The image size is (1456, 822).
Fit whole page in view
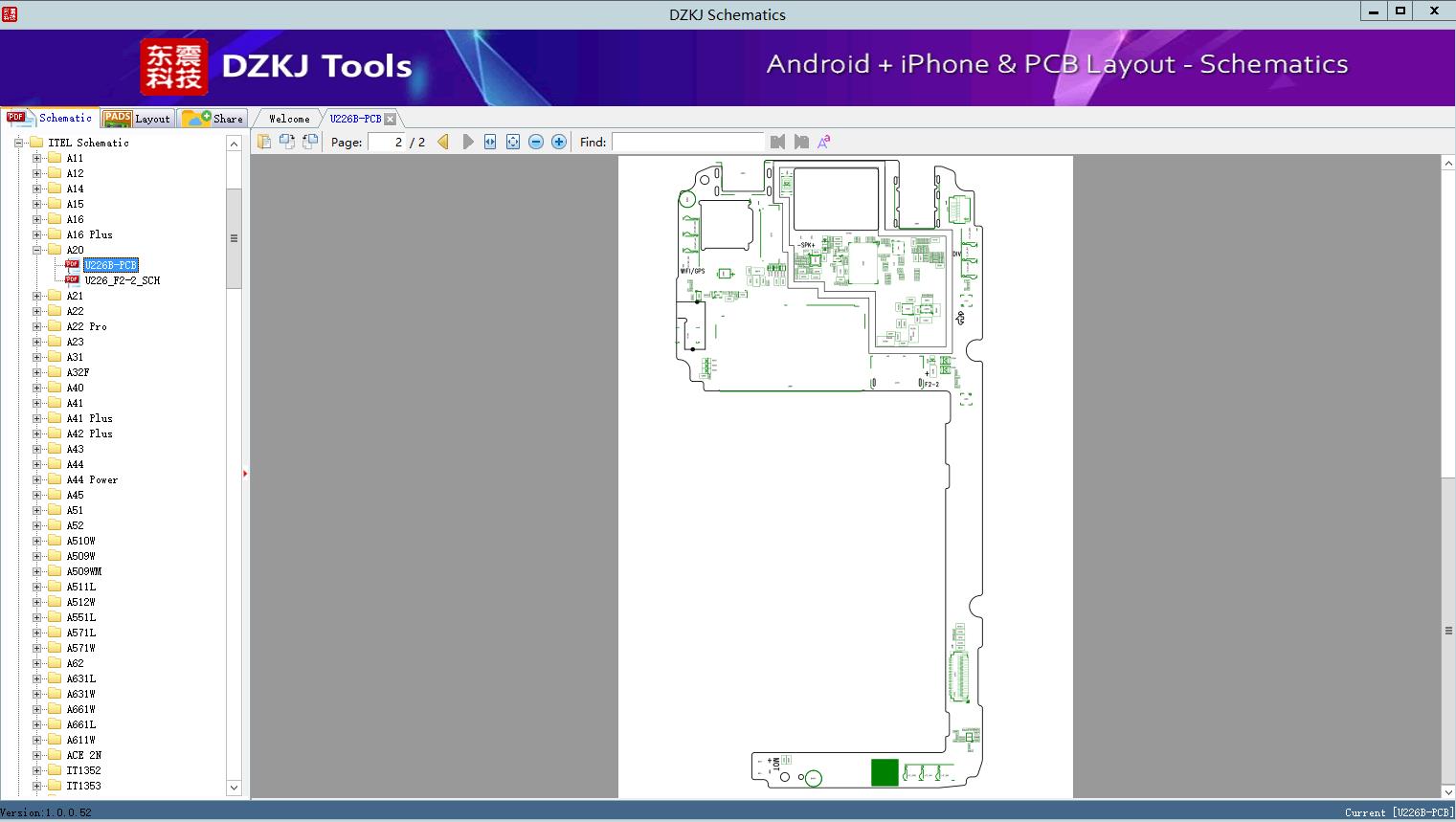pyautogui.click(x=513, y=142)
